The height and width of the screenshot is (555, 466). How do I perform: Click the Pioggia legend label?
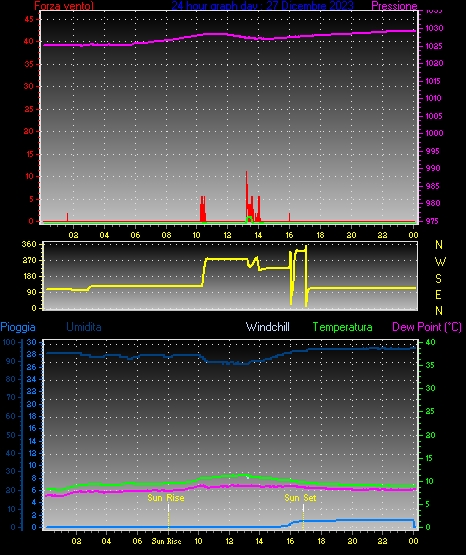pos(18,327)
